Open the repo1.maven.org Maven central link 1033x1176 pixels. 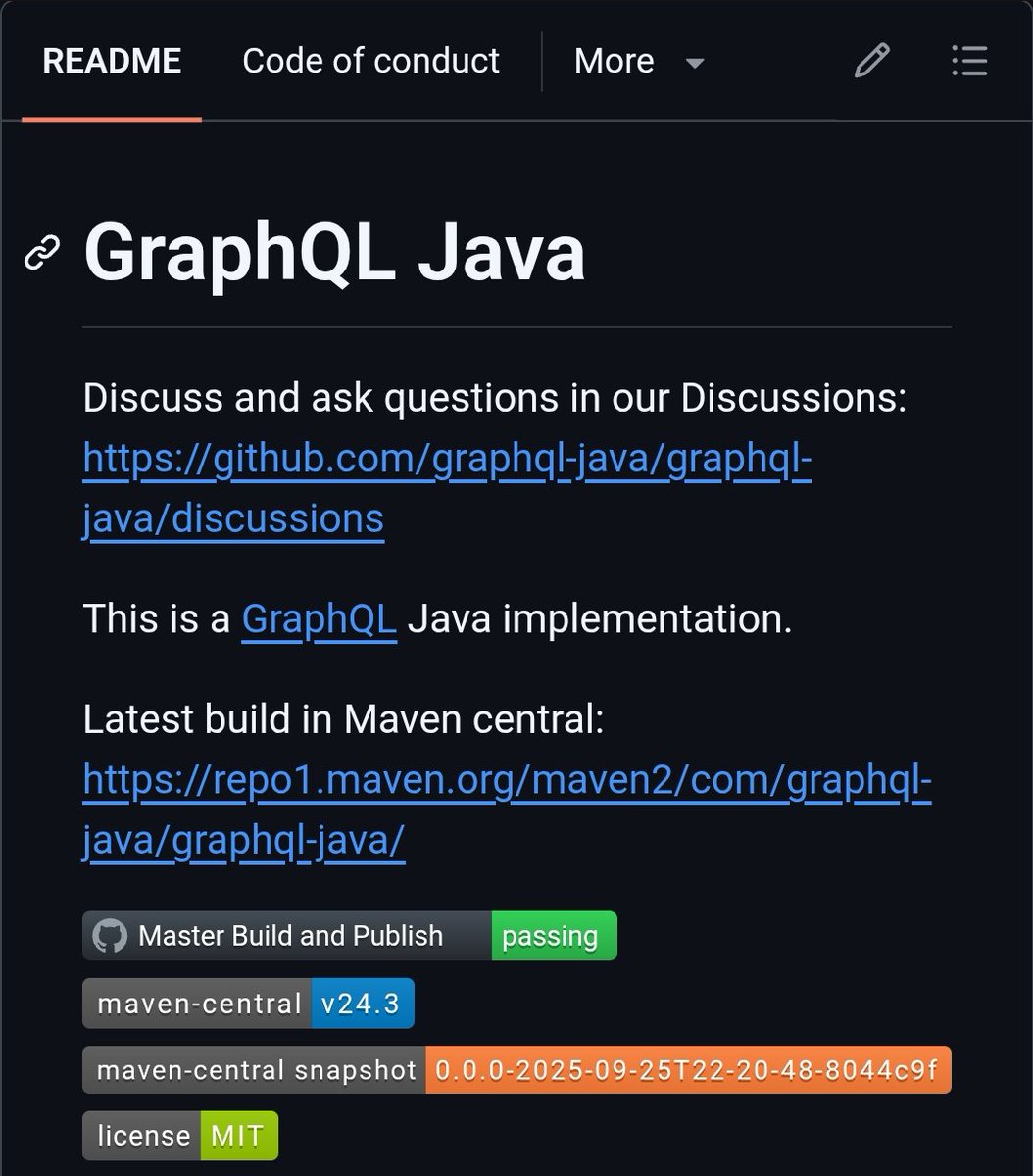[507, 811]
